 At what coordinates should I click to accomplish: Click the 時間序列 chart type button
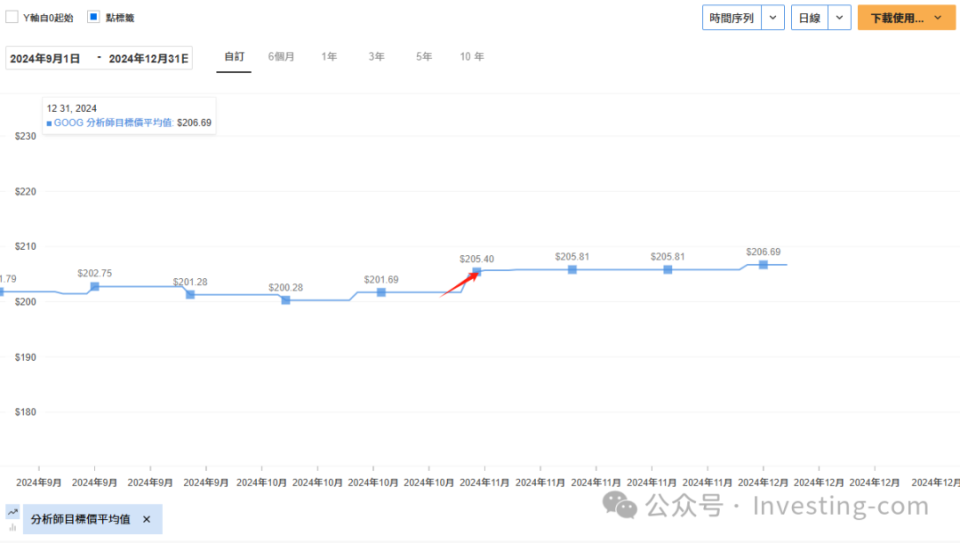click(732, 18)
